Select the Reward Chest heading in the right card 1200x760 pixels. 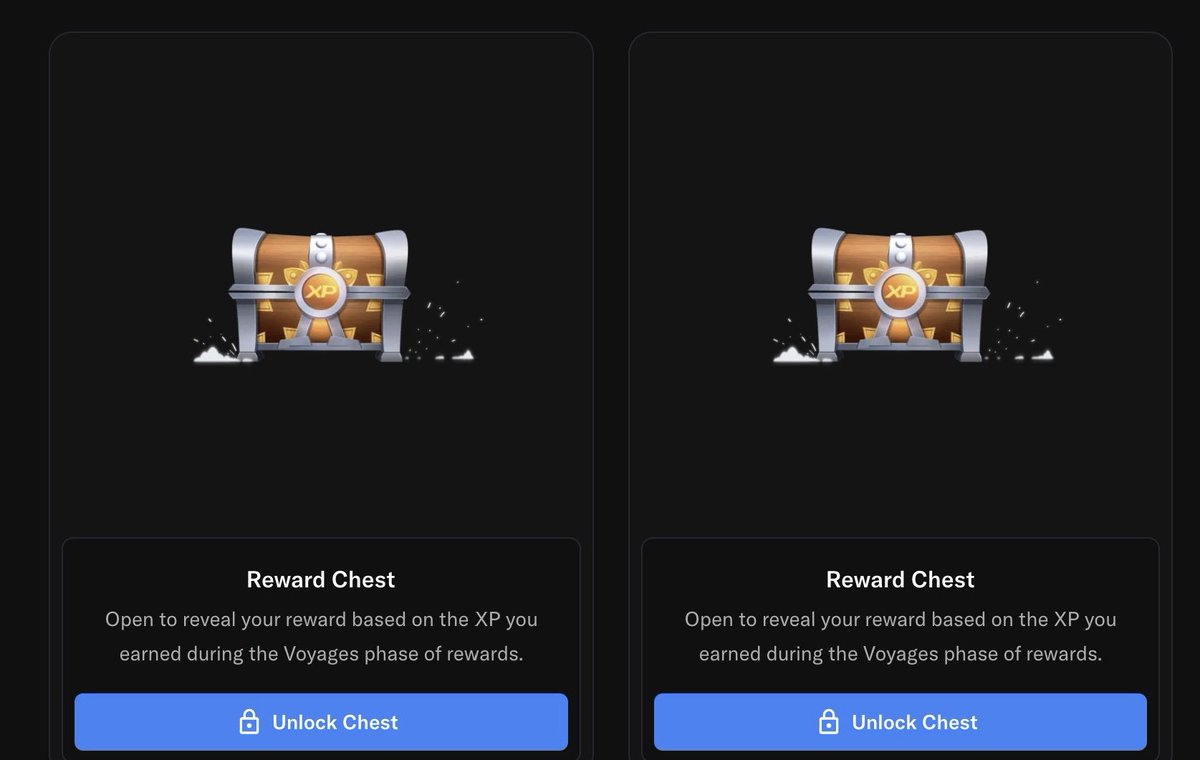tap(900, 580)
